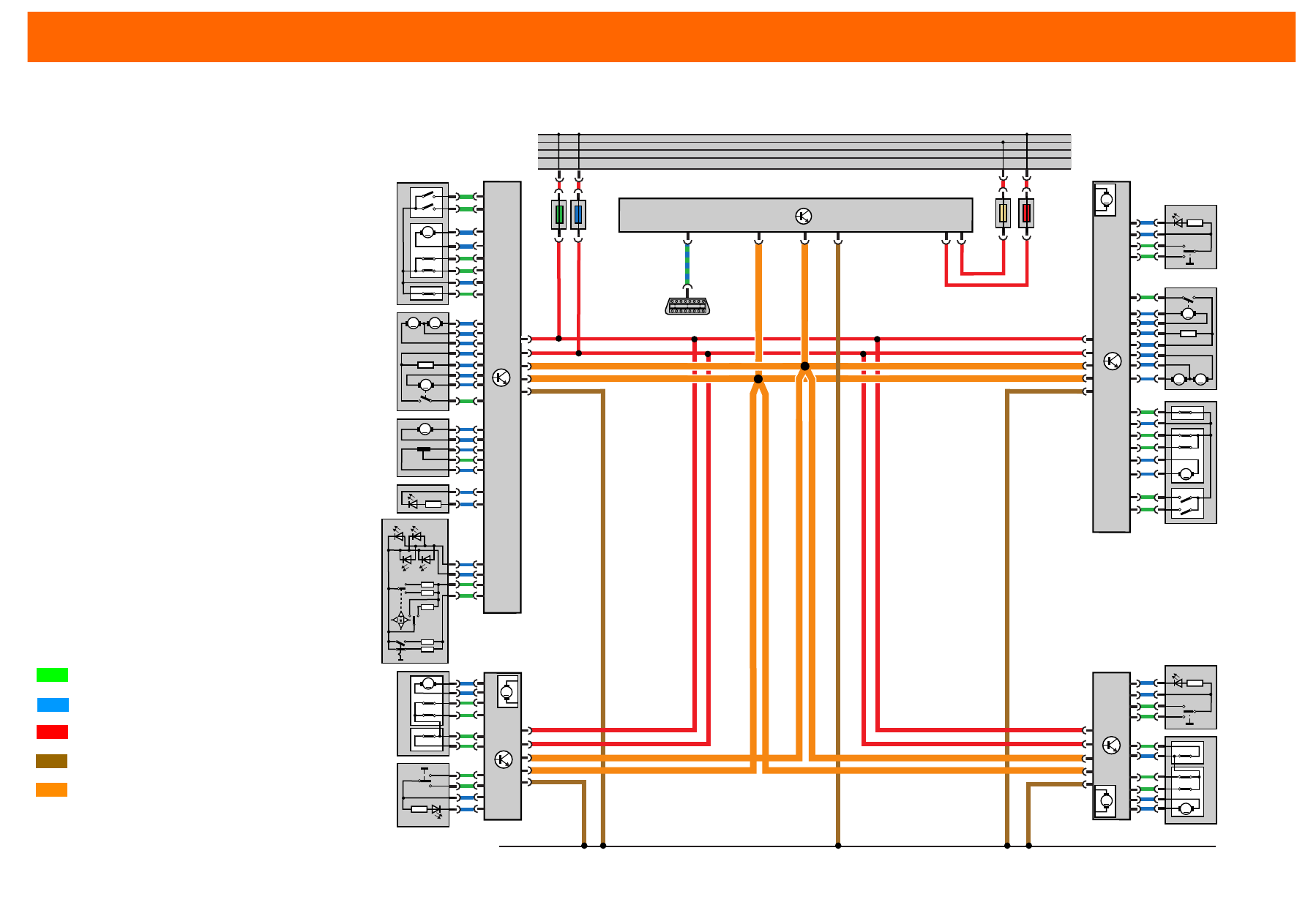Click the blue fuse symbol
Image resolution: width=1308 pixels, height=924 pixels.
(x=578, y=214)
